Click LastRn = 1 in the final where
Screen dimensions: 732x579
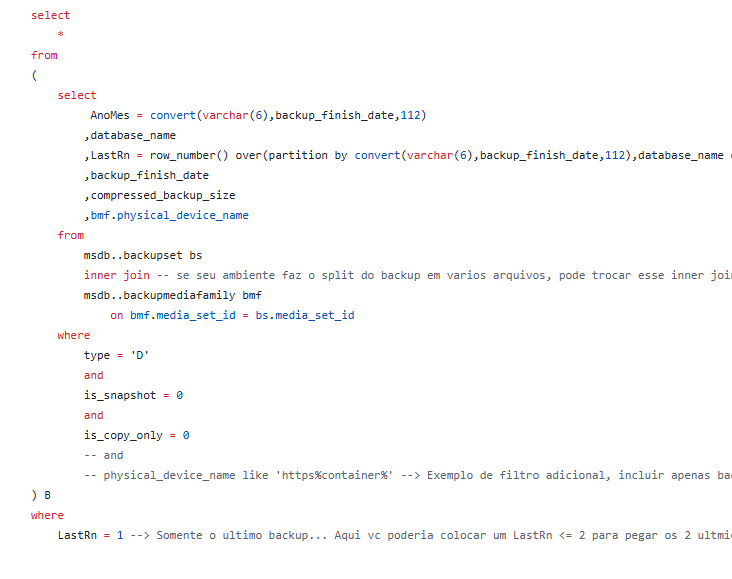[91, 536]
